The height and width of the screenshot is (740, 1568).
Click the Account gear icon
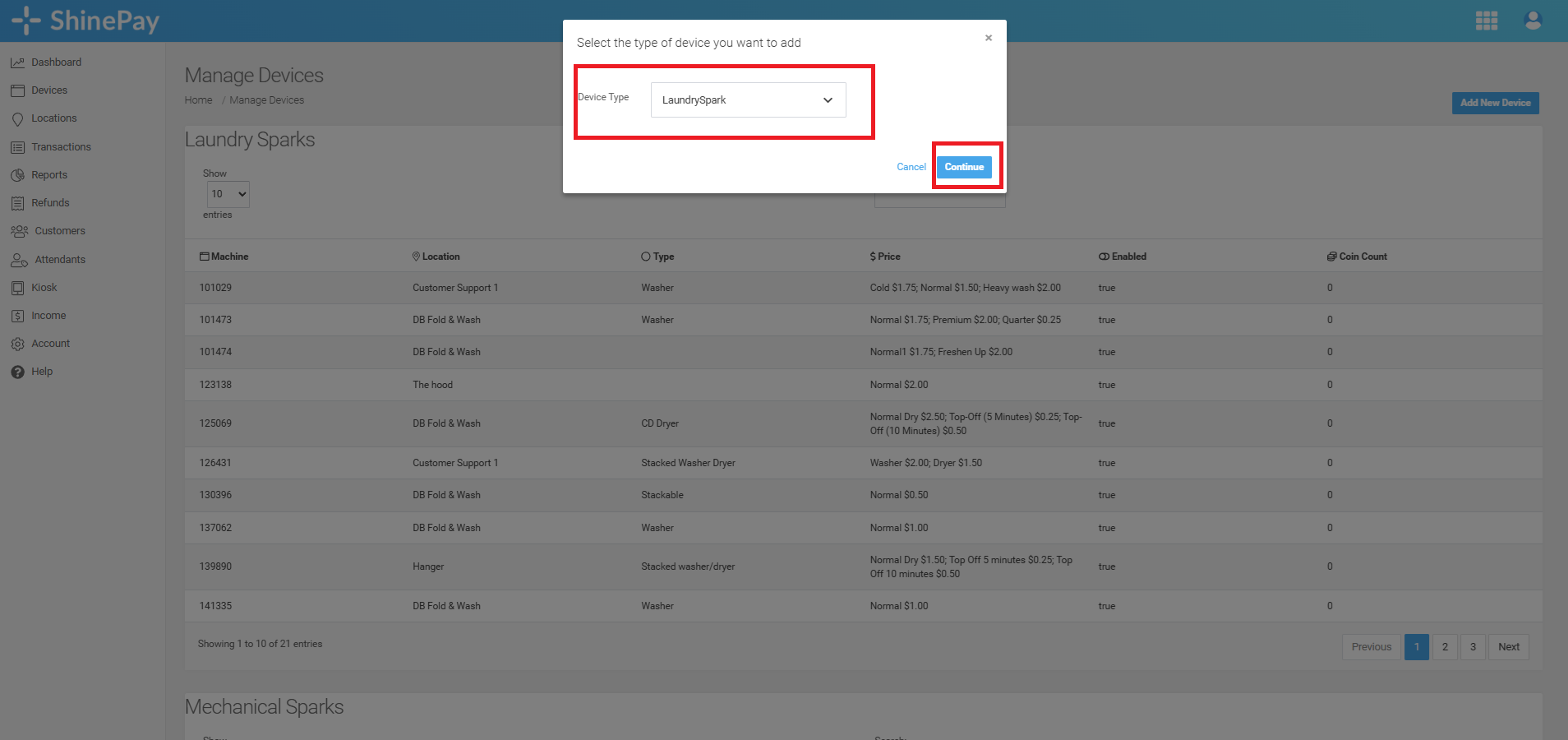pos(17,344)
